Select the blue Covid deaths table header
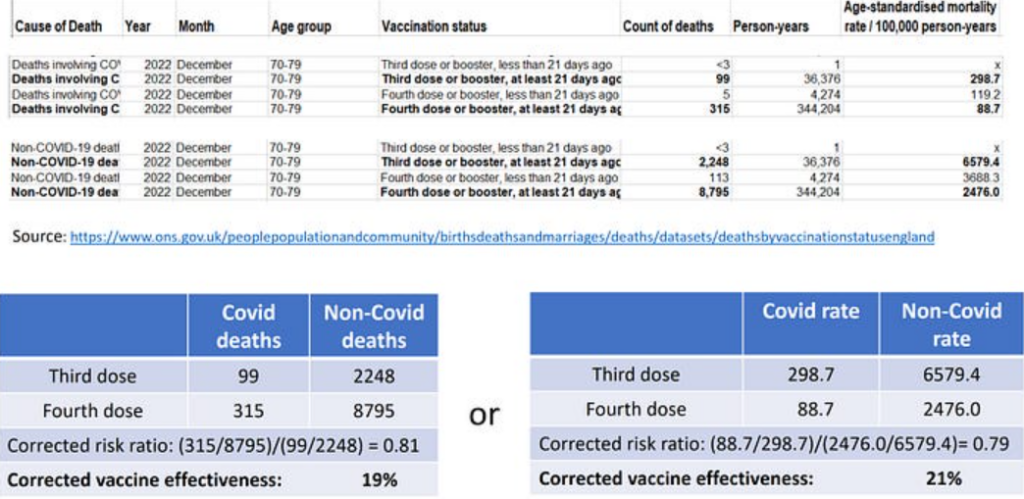The height and width of the screenshot is (499, 1024). click(248, 326)
